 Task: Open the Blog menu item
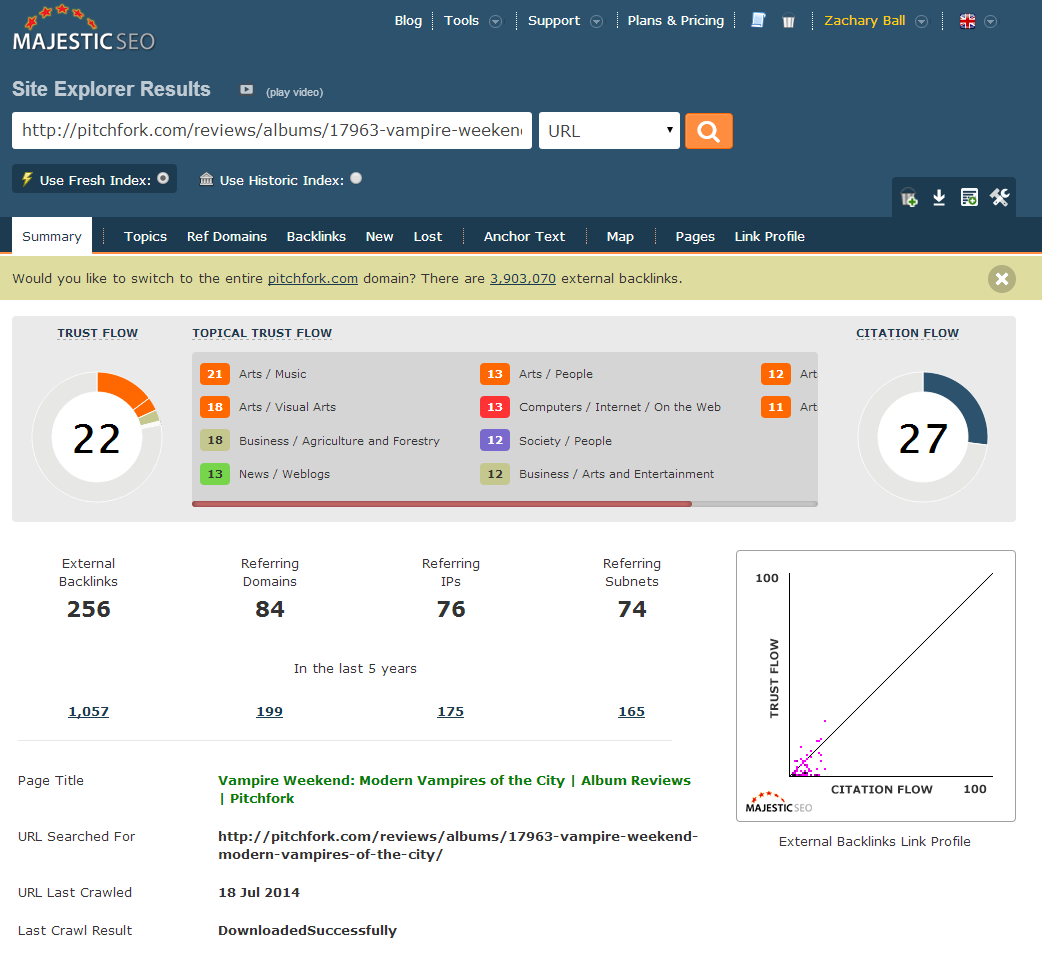point(408,21)
